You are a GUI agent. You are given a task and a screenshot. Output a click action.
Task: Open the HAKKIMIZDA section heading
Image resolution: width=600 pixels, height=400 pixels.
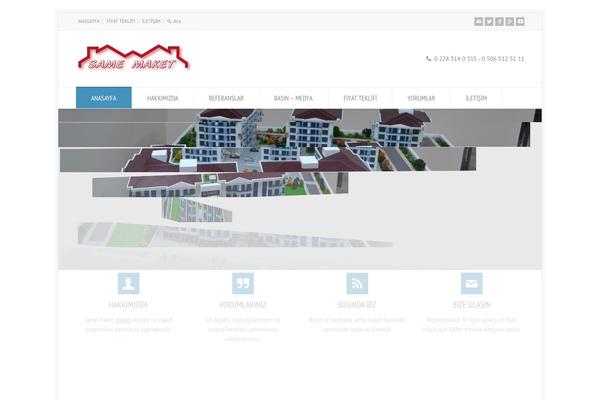128,305
